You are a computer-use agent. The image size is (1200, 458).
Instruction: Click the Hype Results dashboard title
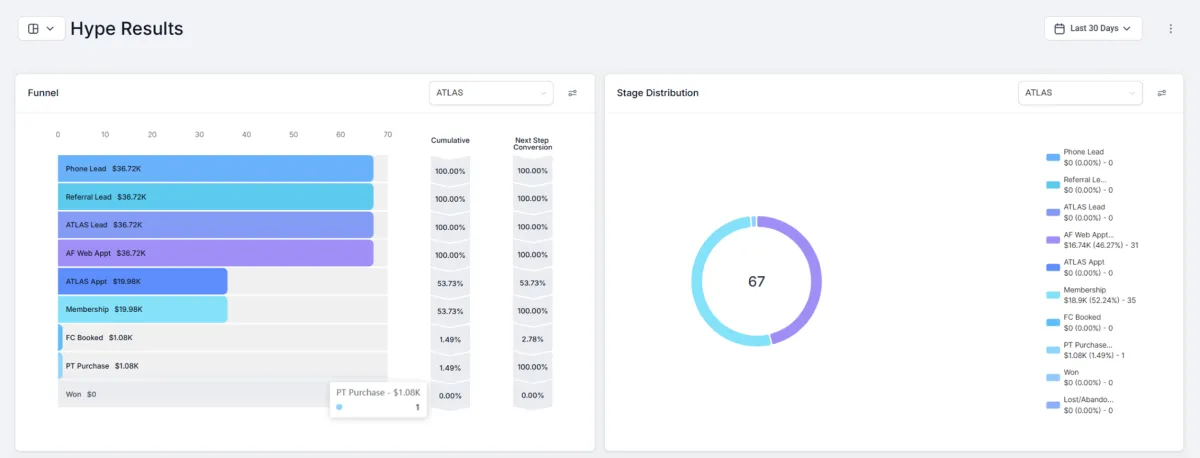click(x=127, y=29)
